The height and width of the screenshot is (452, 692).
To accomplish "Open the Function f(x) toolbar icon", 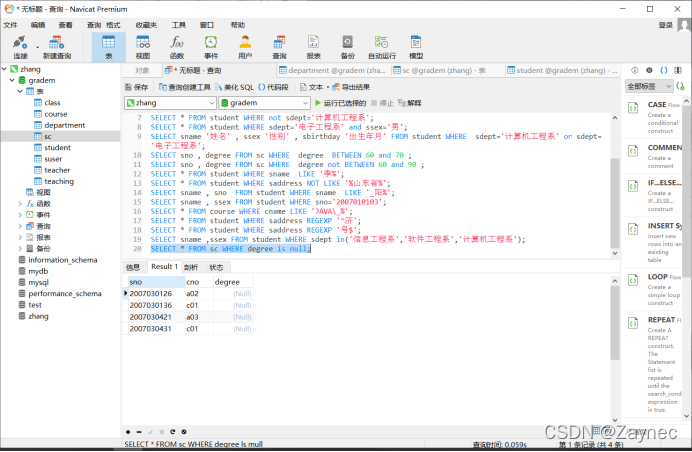I will 177,47.
